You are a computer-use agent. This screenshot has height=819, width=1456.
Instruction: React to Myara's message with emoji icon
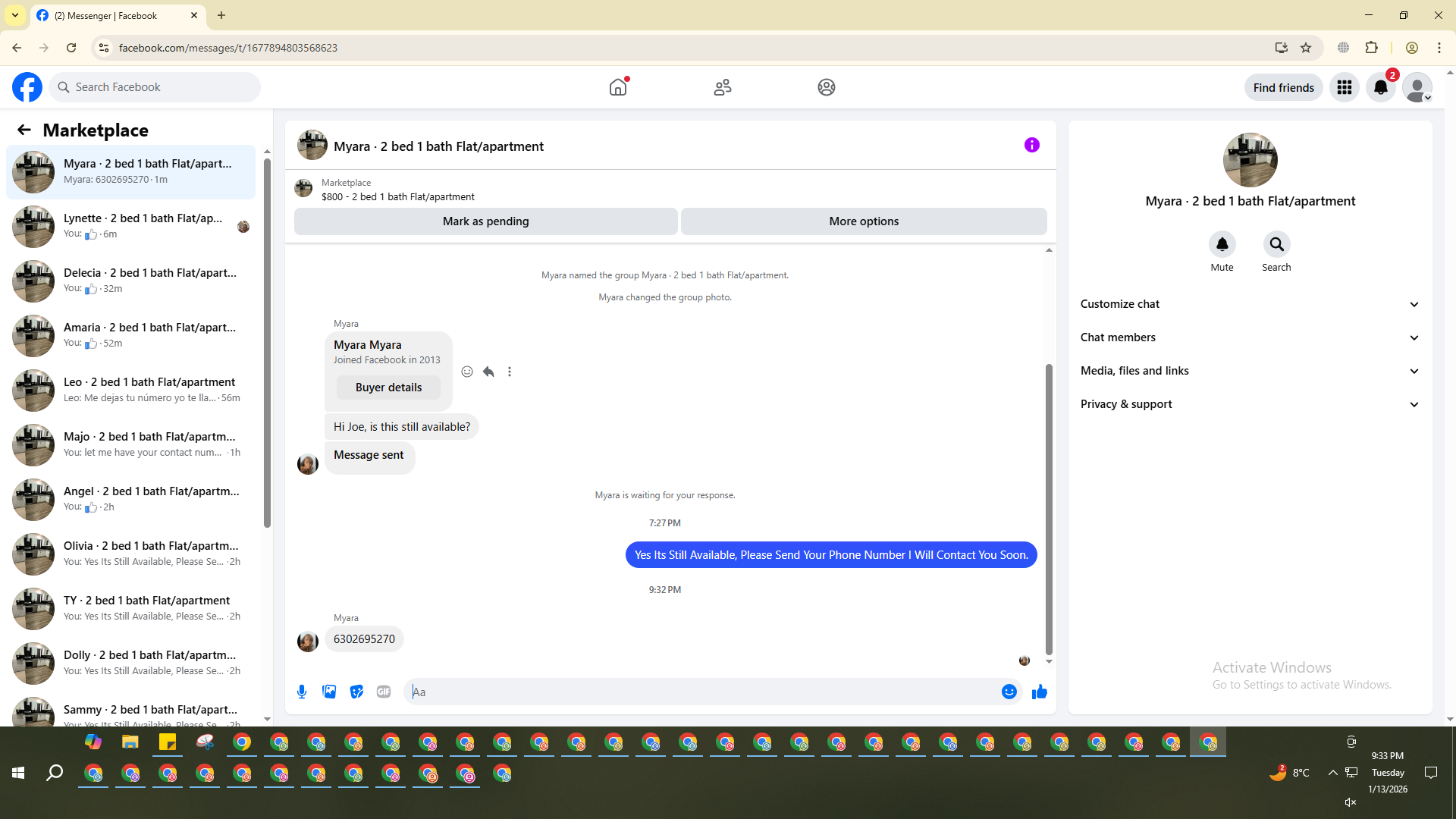point(467,372)
